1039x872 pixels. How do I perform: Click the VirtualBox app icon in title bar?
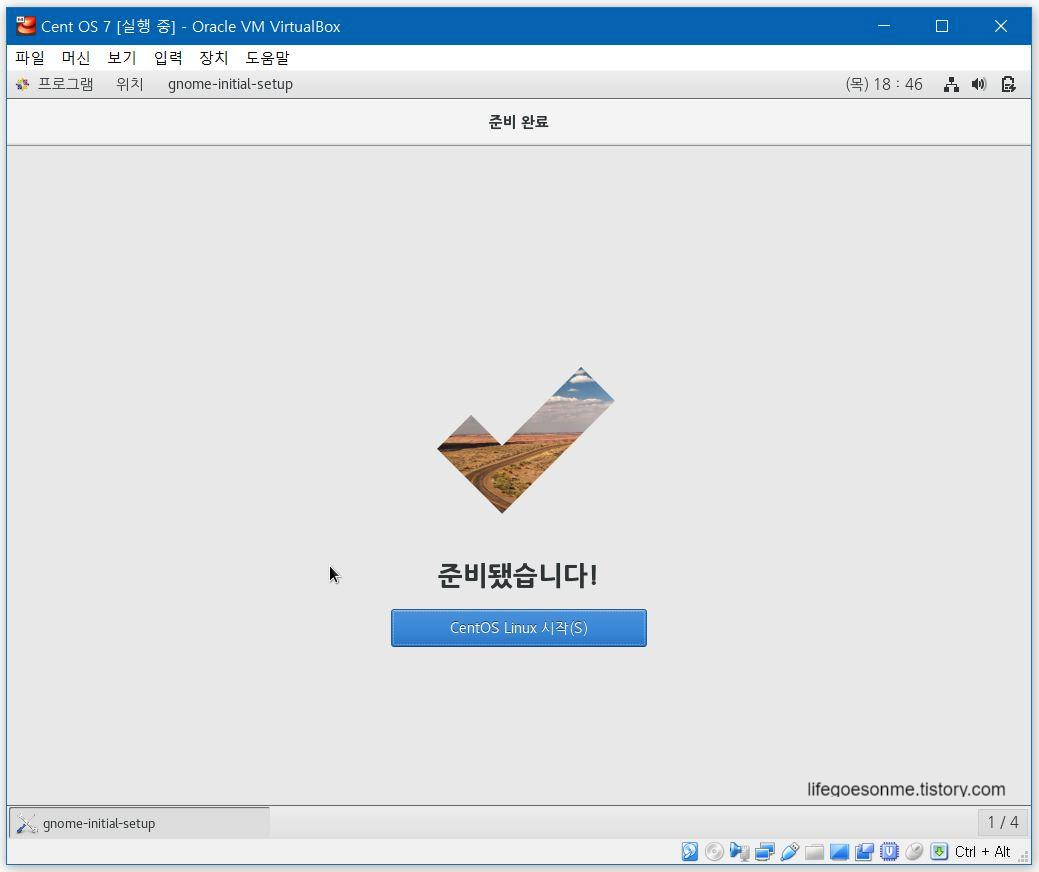click(x=26, y=26)
